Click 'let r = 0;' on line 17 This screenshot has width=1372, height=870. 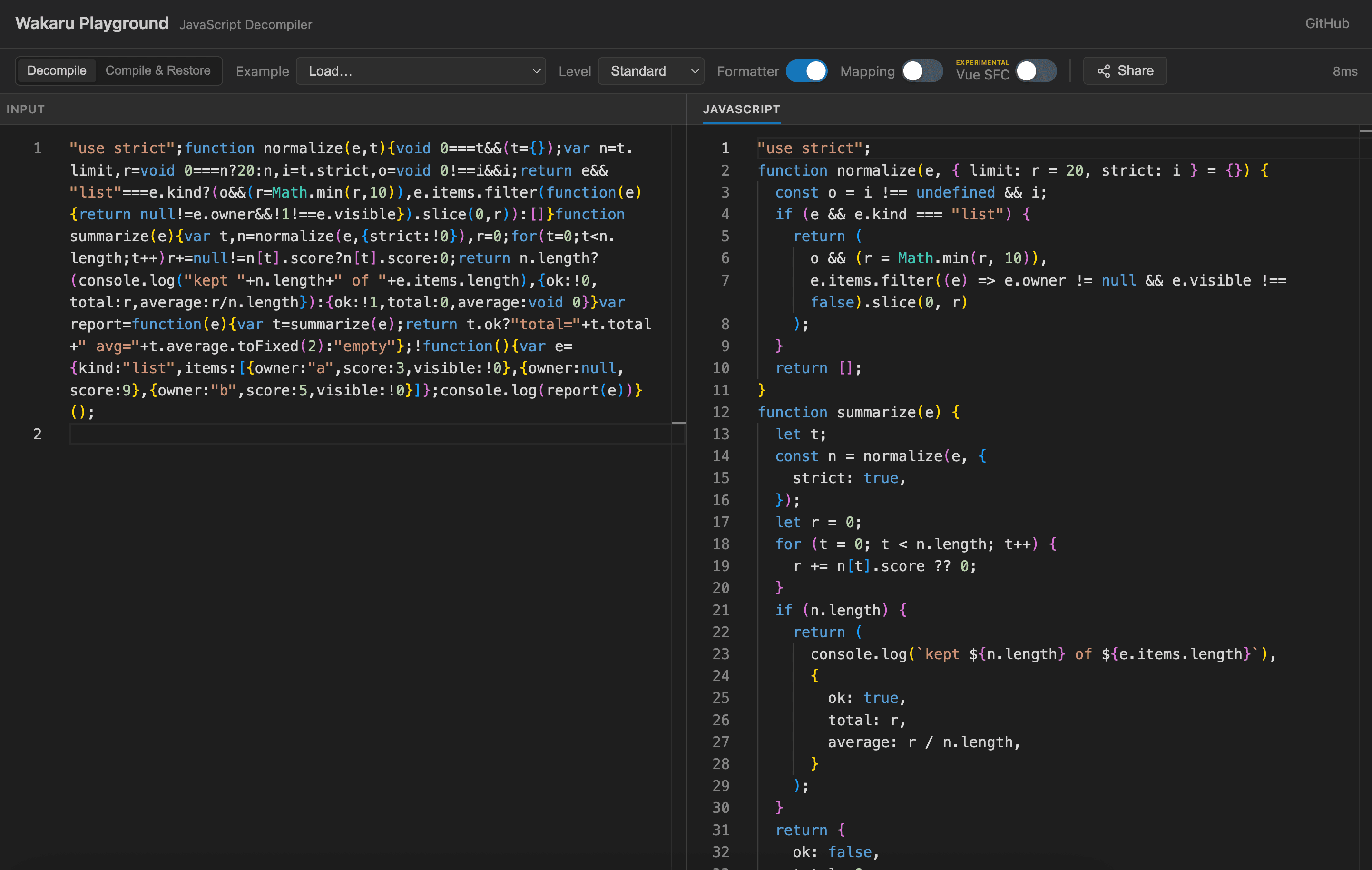point(819,522)
